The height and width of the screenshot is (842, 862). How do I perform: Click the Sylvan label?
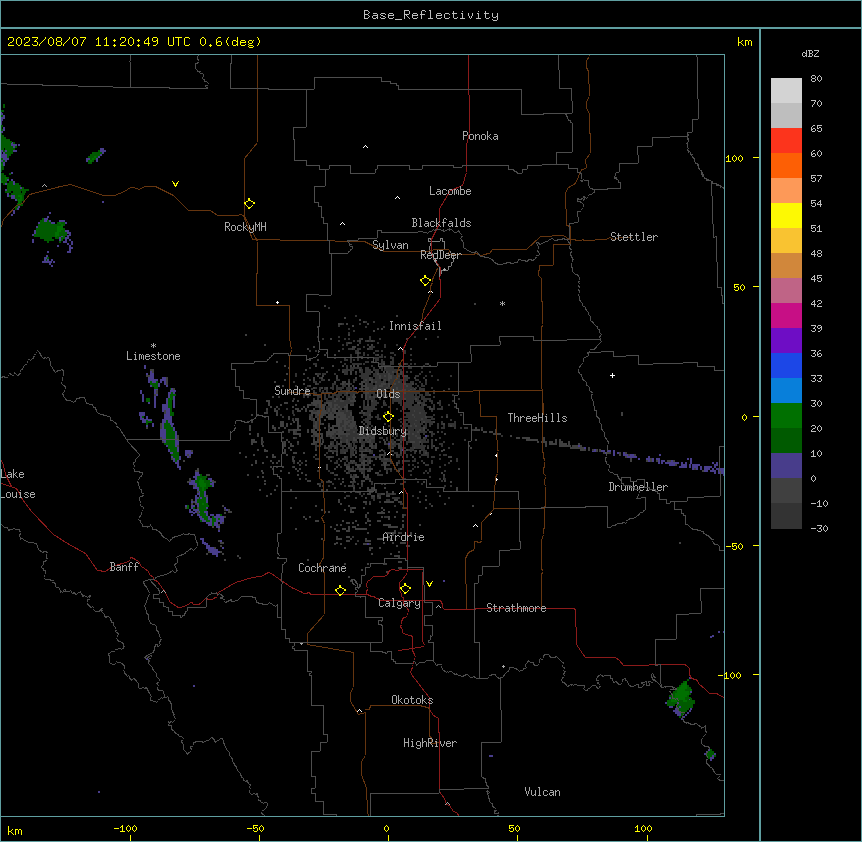pos(390,245)
